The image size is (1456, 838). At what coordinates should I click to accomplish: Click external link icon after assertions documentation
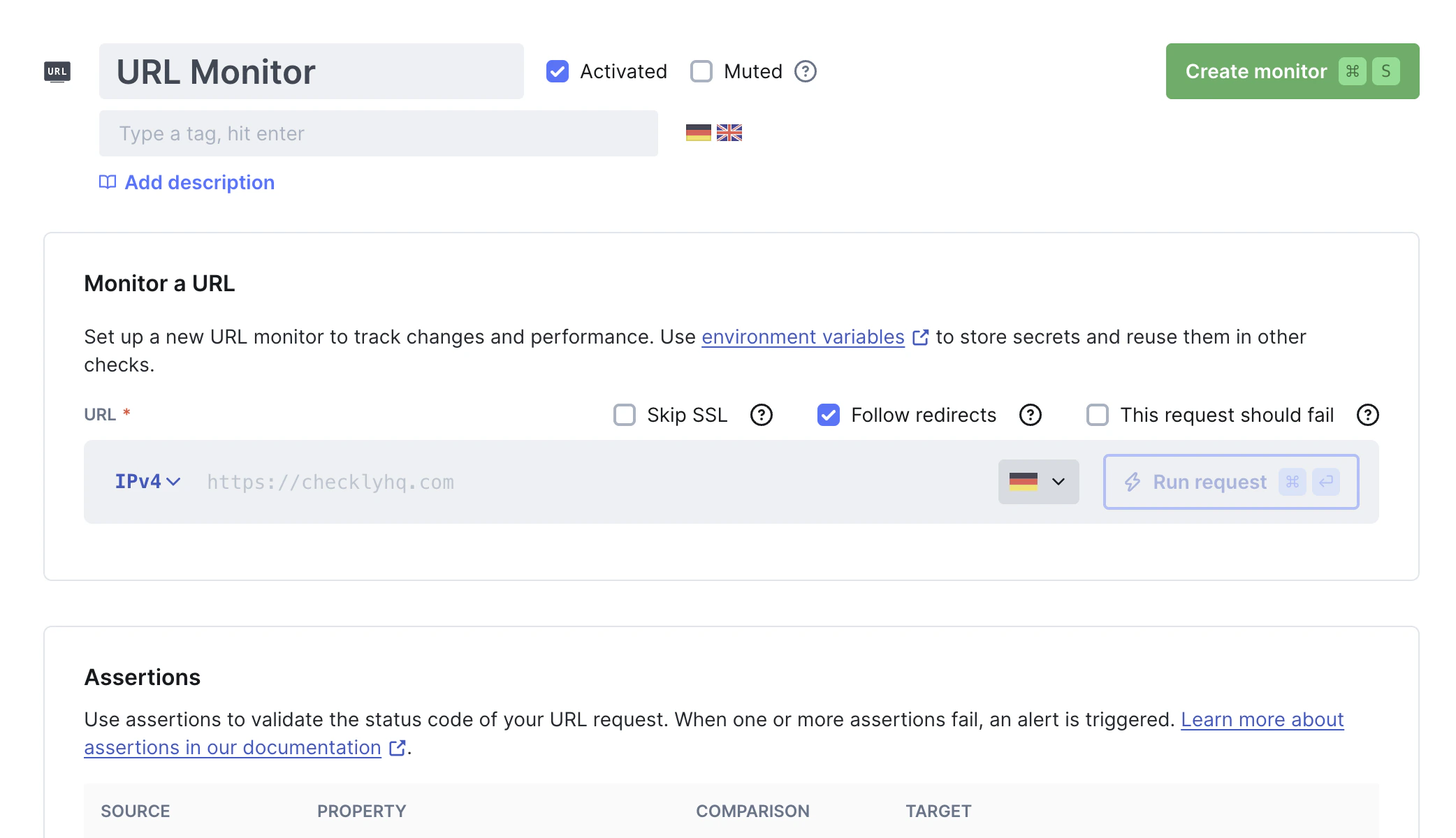click(x=396, y=747)
